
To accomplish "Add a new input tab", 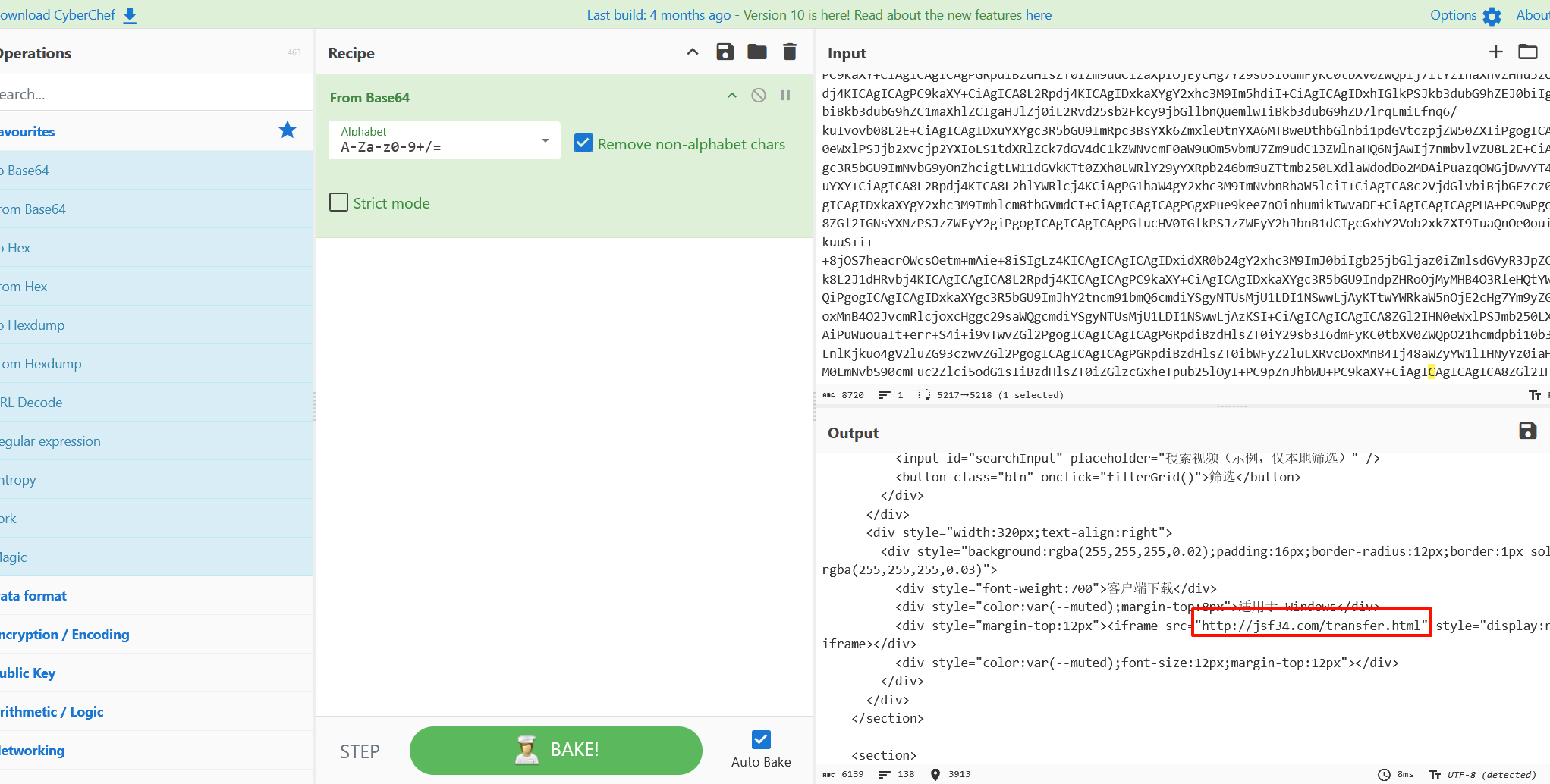I will coord(1495,52).
